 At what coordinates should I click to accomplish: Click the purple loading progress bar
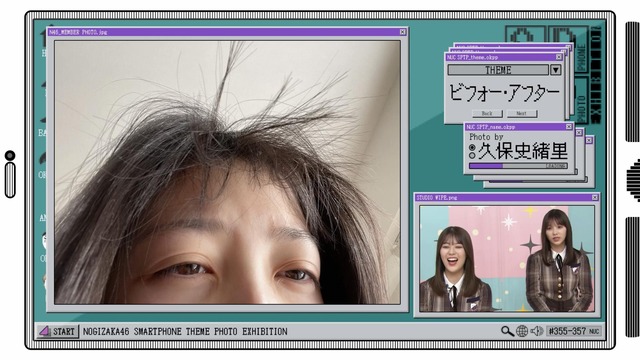[x=518, y=166]
